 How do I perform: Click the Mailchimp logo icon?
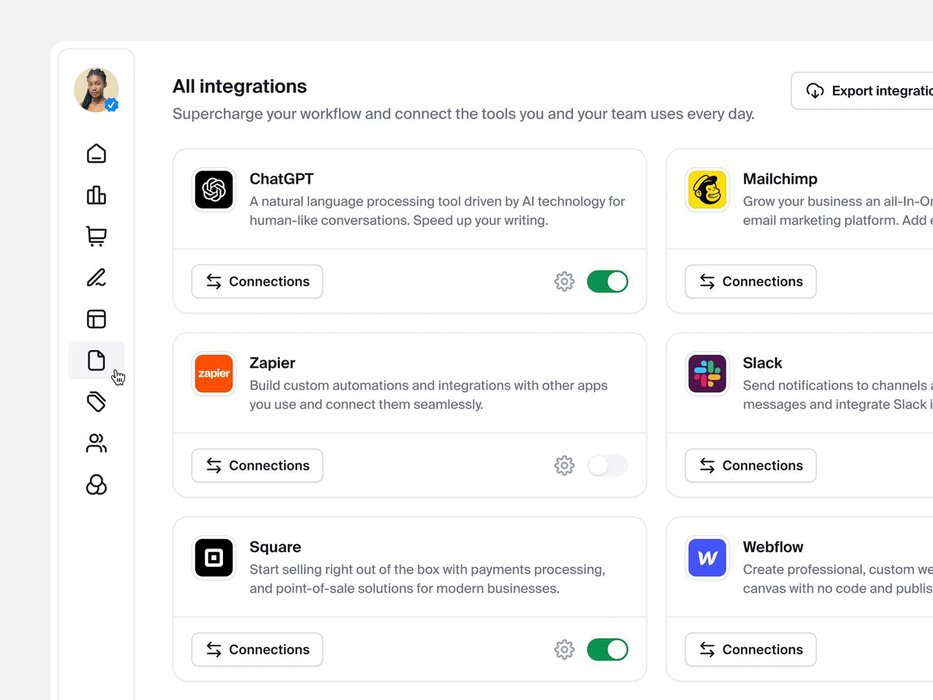pyautogui.click(x=707, y=190)
